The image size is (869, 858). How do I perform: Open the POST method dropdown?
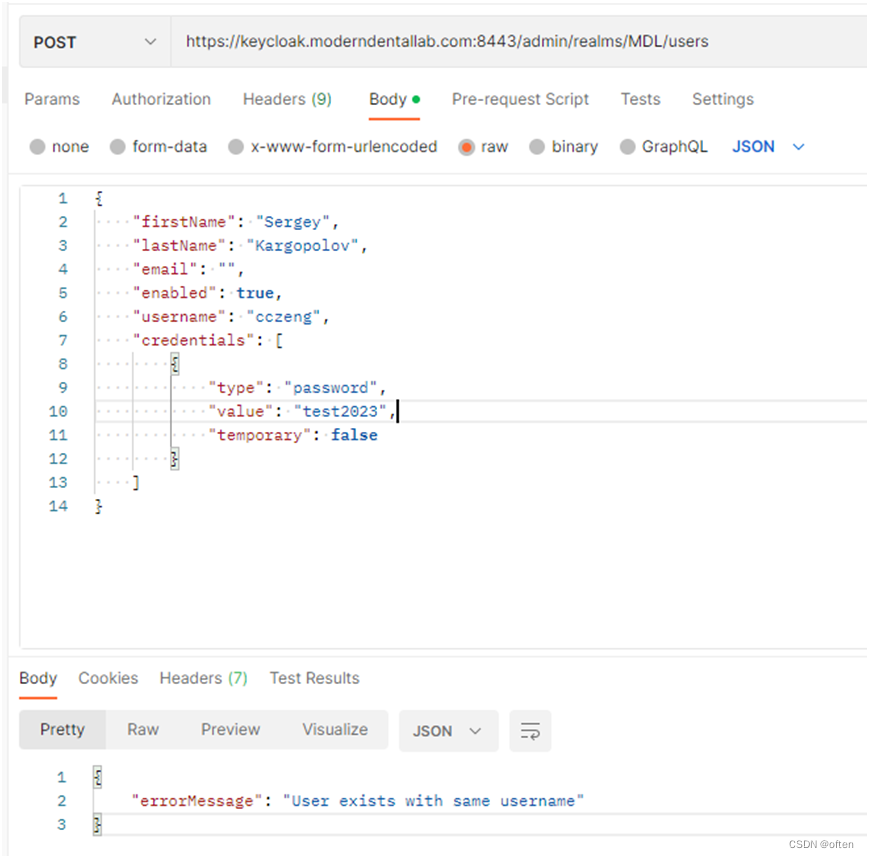[95, 42]
